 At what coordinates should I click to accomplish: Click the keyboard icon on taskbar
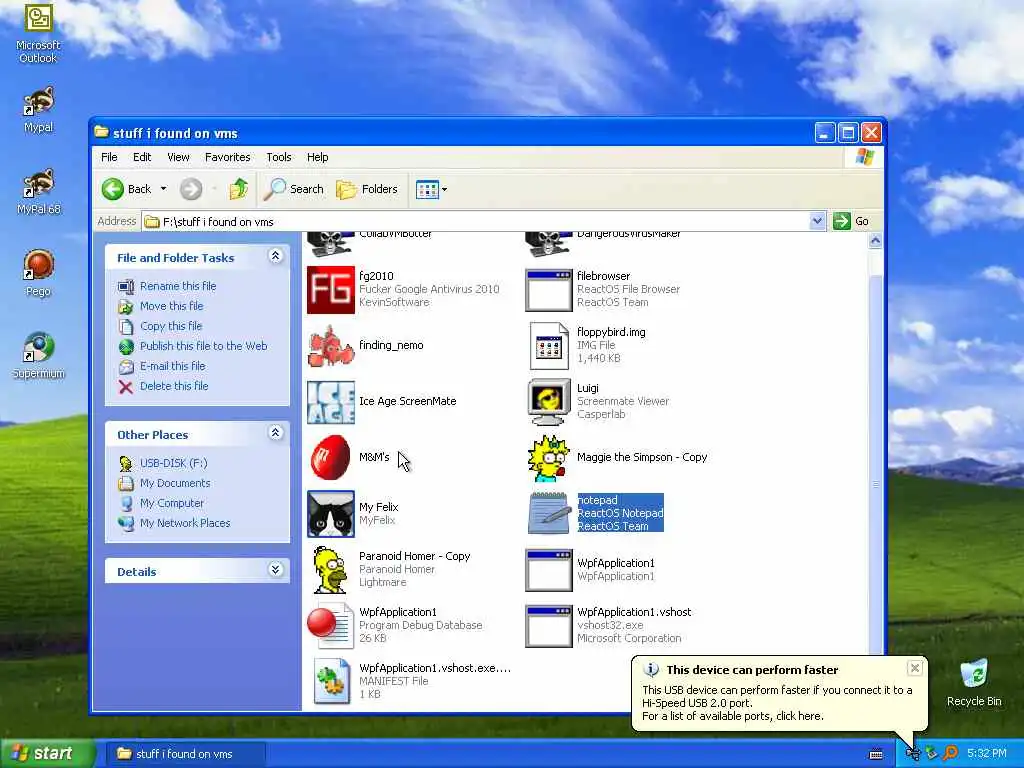pos(876,754)
